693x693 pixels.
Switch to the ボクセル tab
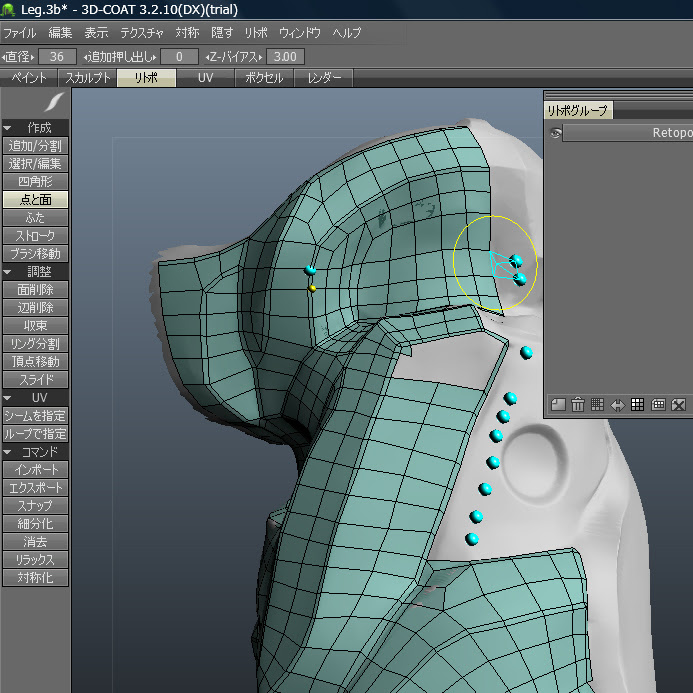[263, 78]
